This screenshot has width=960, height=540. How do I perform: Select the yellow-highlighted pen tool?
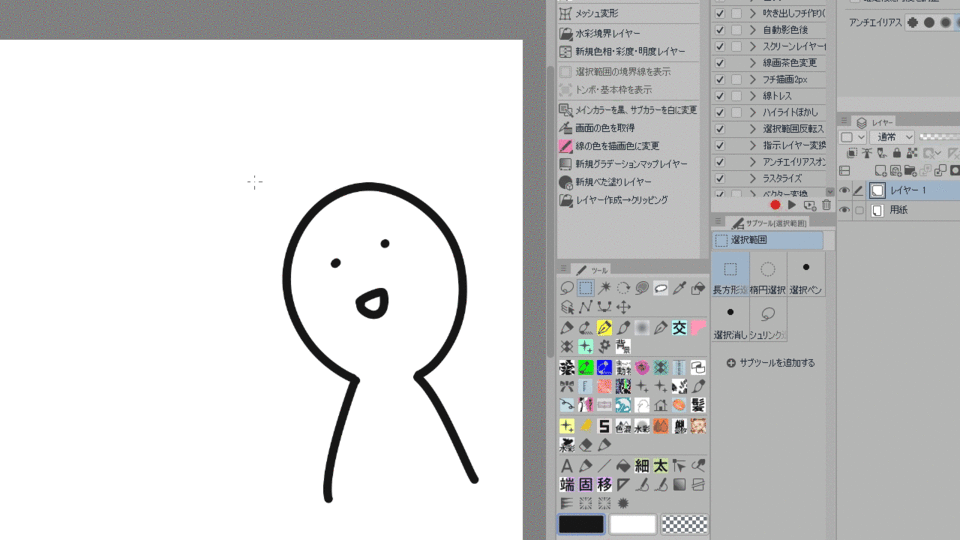pyautogui.click(x=604, y=328)
